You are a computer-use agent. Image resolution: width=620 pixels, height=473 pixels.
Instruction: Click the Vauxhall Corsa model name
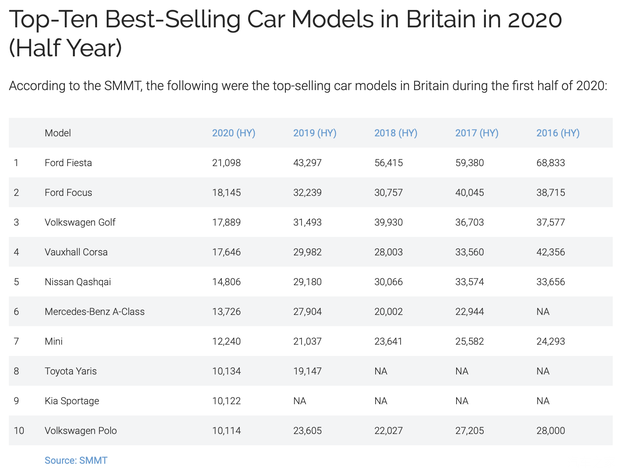pyautogui.click(x=76, y=252)
